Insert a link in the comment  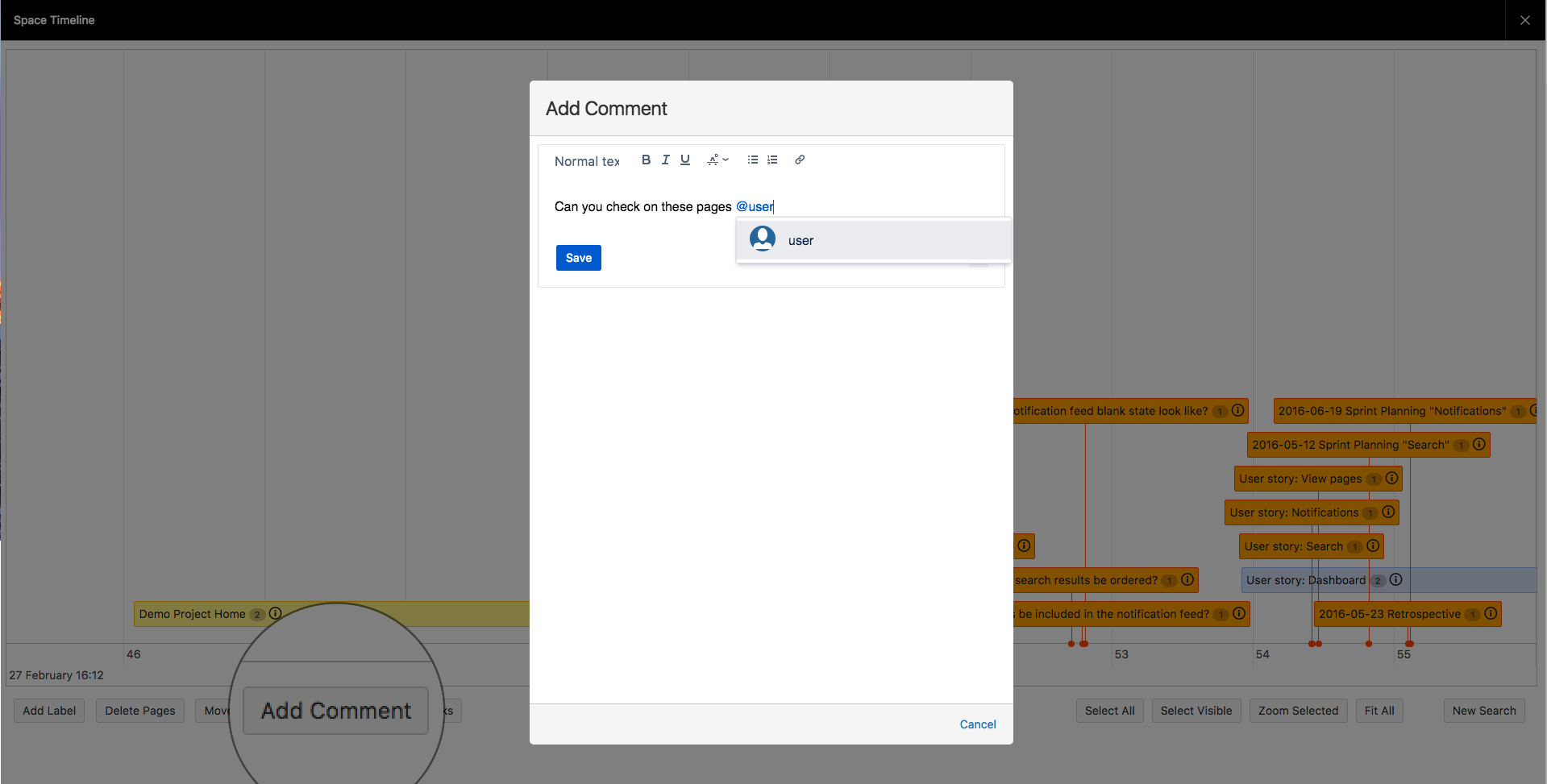(x=800, y=160)
